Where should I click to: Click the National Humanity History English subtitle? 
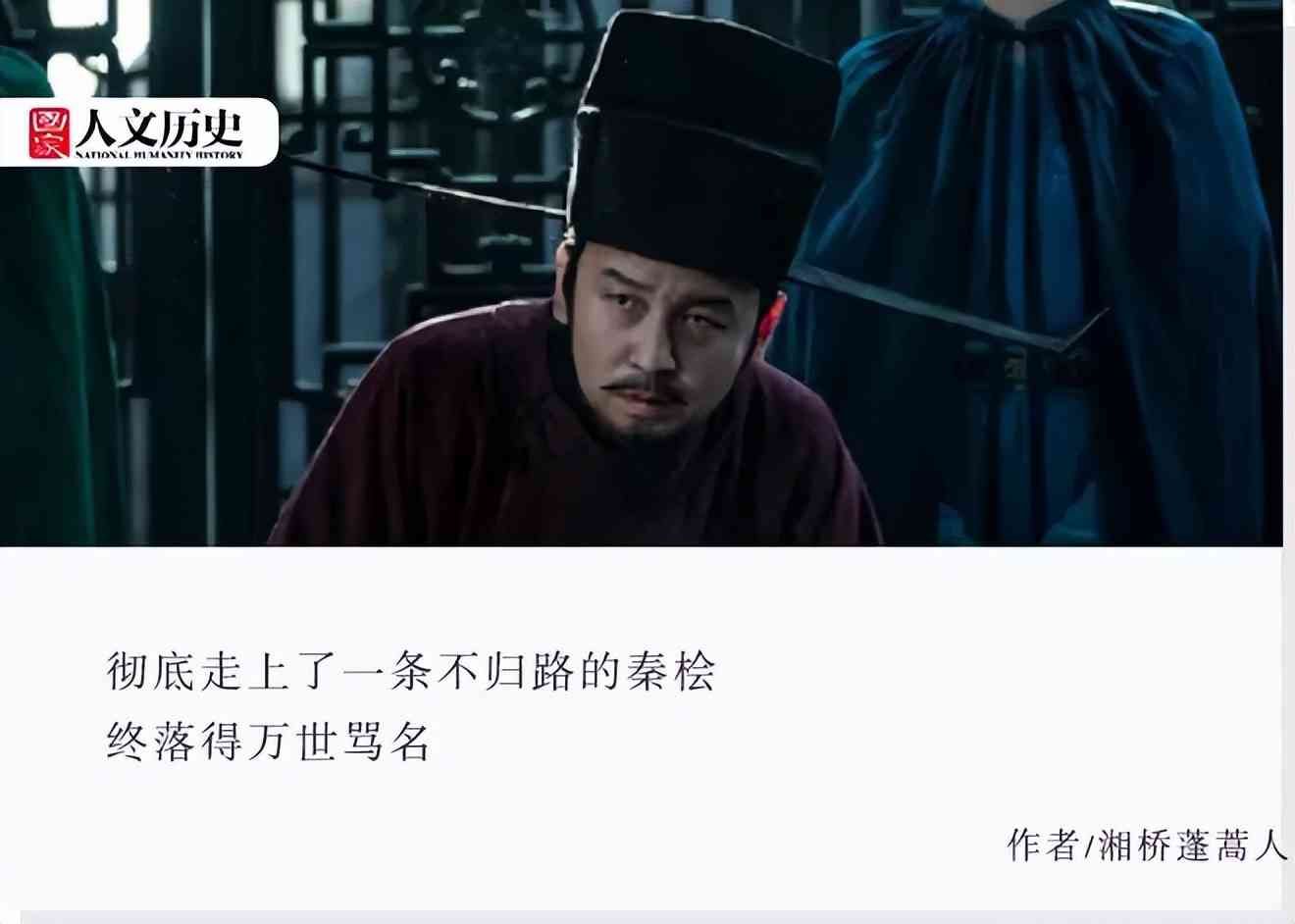pyautogui.click(x=159, y=155)
